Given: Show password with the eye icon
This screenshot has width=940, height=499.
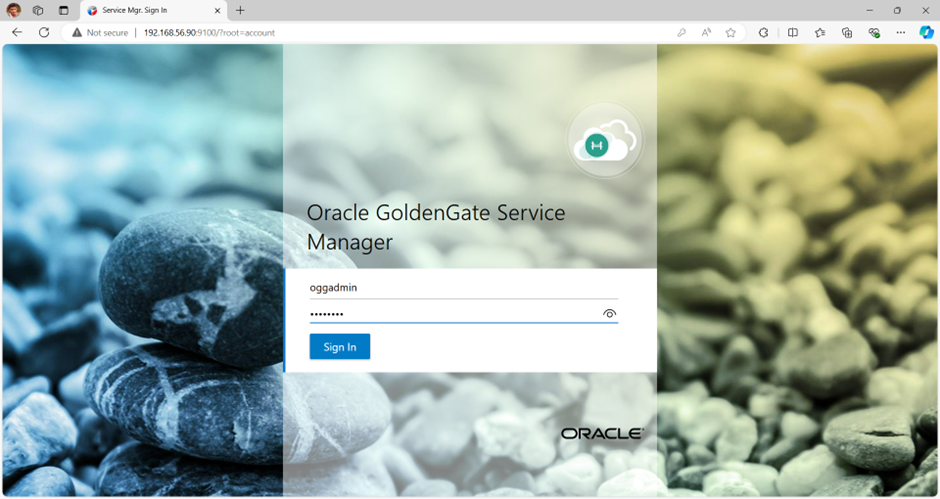Looking at the screenshot, I should point(609,314).
